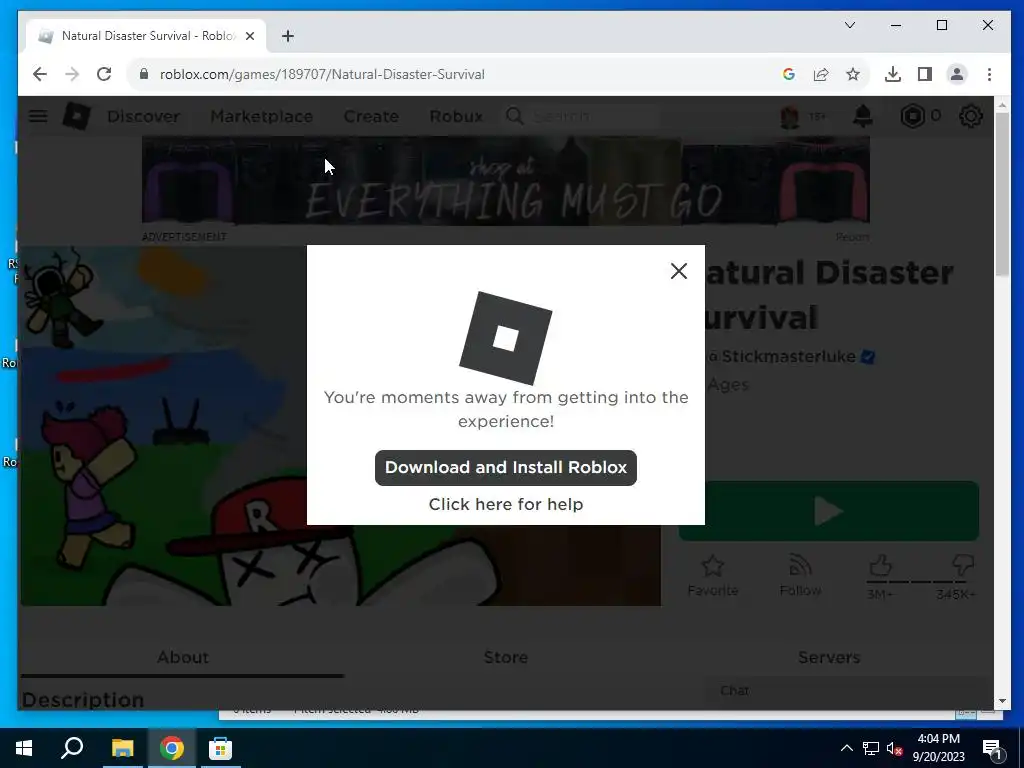
Task: Switch to the Store tab
Action: (x=505, y=657)
